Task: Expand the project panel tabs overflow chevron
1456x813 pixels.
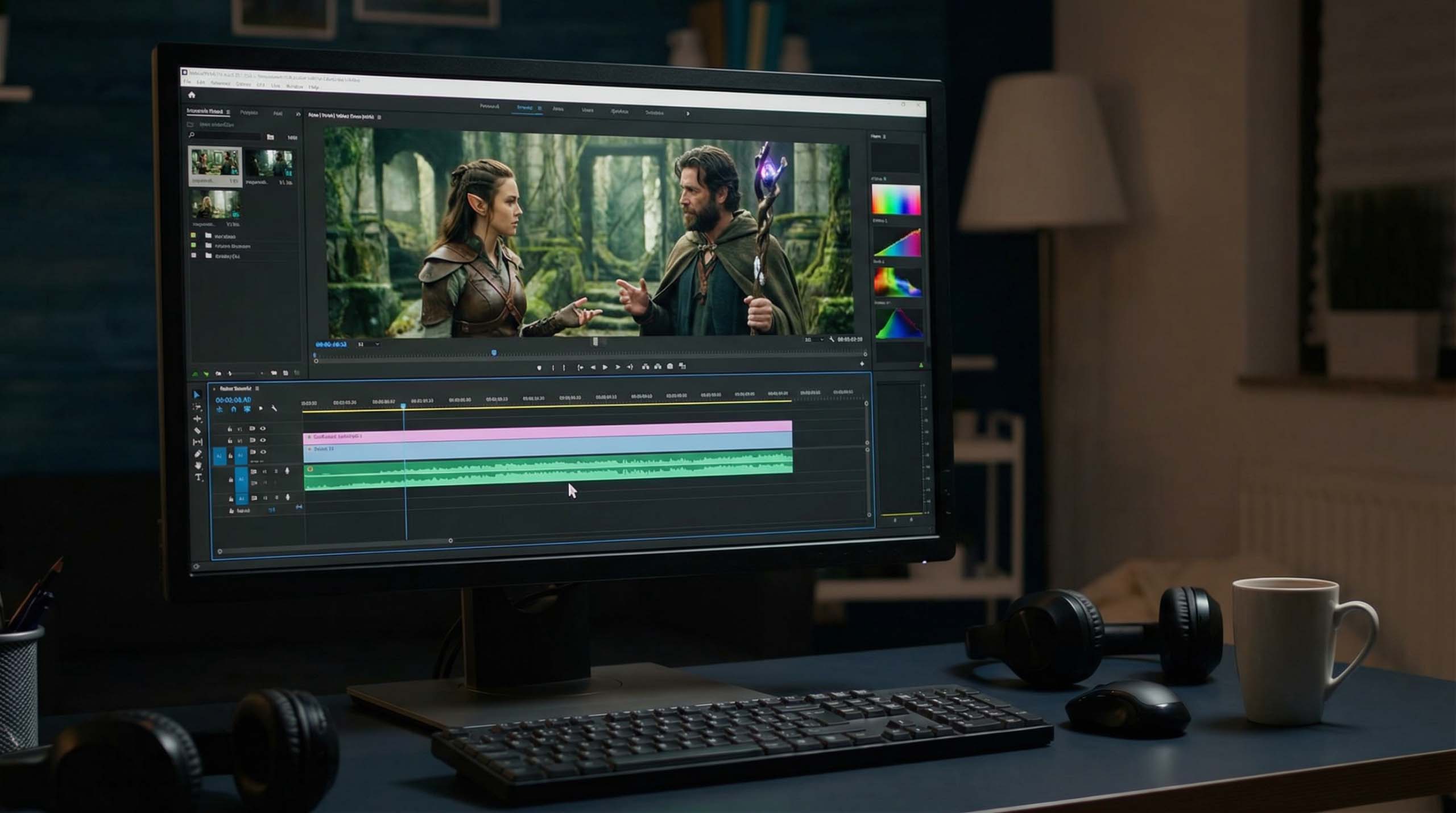Action: tap(297, 114)
